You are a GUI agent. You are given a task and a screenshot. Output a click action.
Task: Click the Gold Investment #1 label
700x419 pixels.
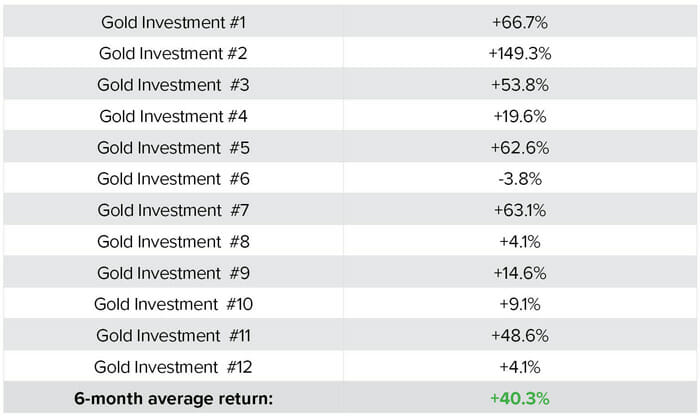coord(173,21)
